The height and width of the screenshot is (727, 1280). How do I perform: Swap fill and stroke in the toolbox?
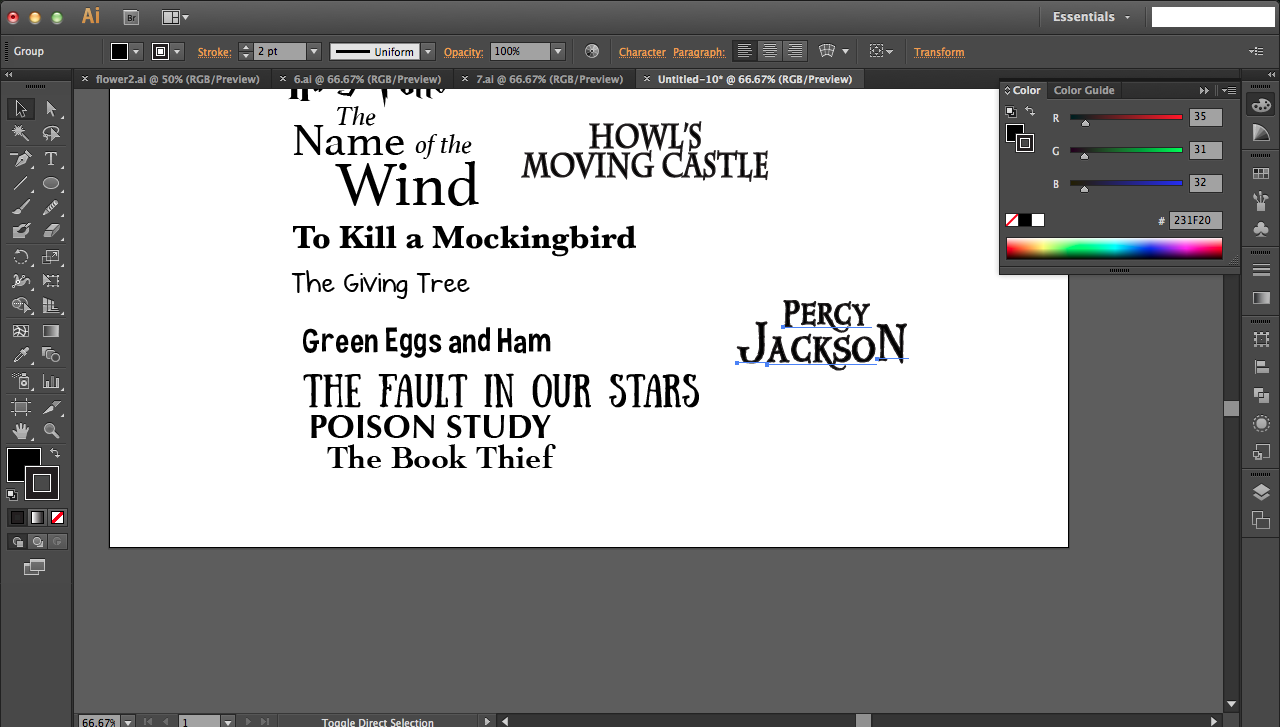(x=55, y=454)
